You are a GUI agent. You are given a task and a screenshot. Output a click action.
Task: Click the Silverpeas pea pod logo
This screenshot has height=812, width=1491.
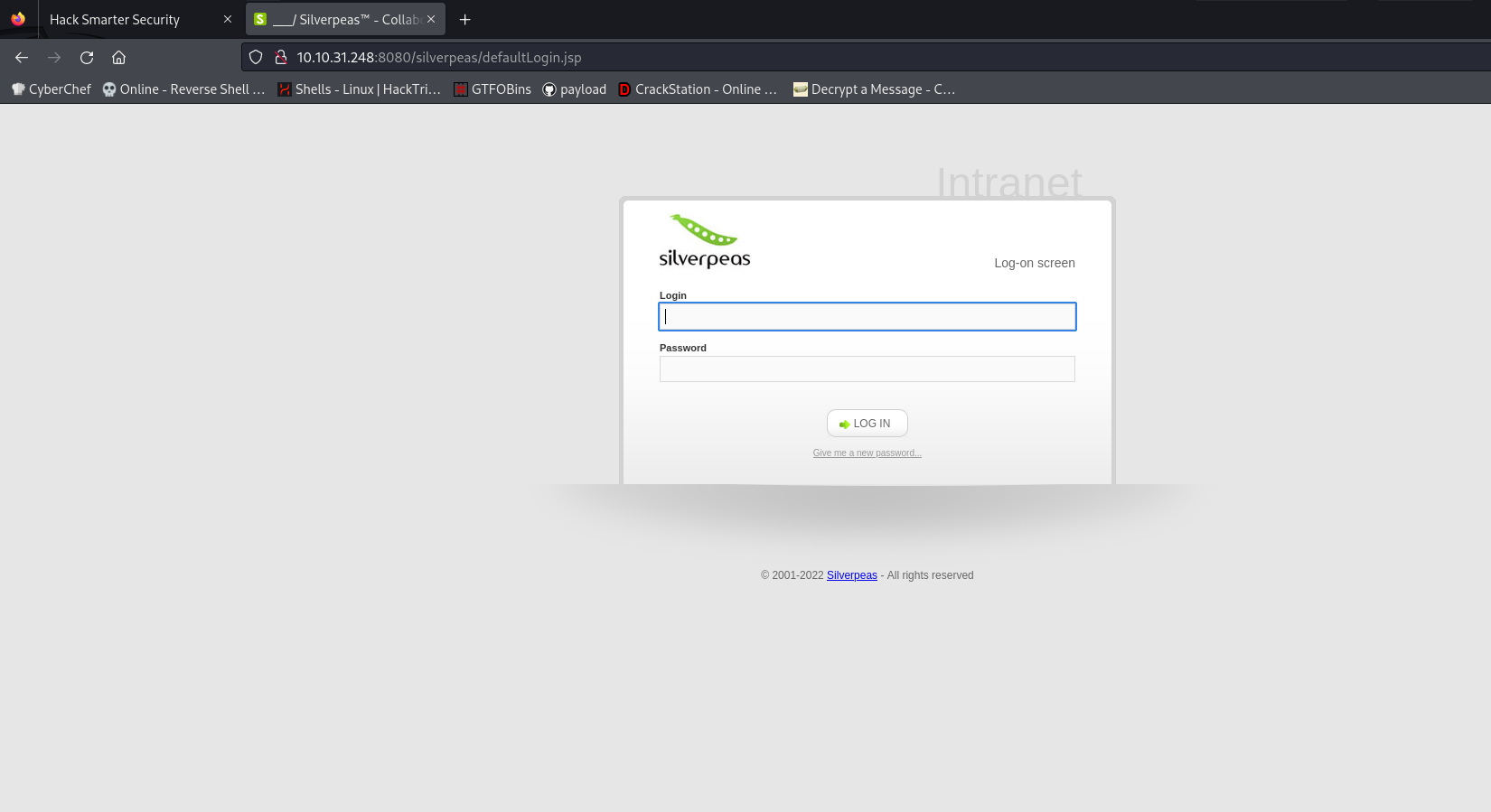click(705, 241)
